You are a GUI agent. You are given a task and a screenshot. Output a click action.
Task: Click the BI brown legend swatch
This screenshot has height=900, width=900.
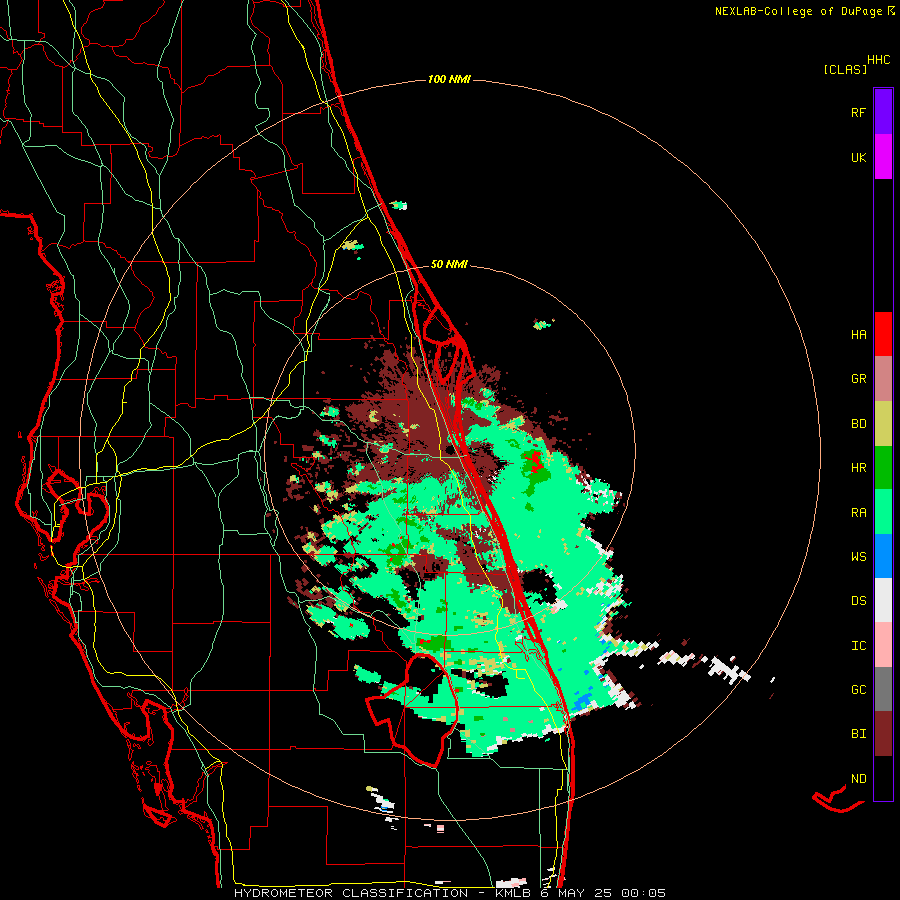pyautogui.click(x=883, y=734)
